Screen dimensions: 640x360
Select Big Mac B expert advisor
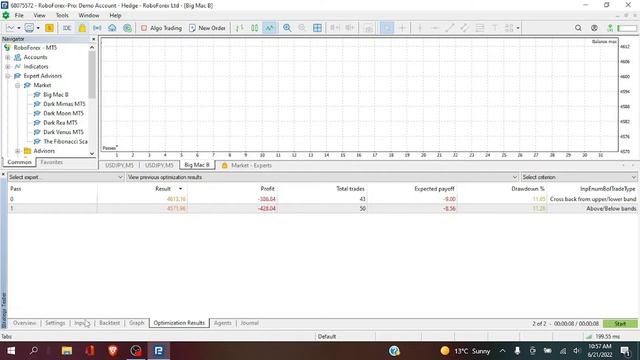click(x=56, y=95)
